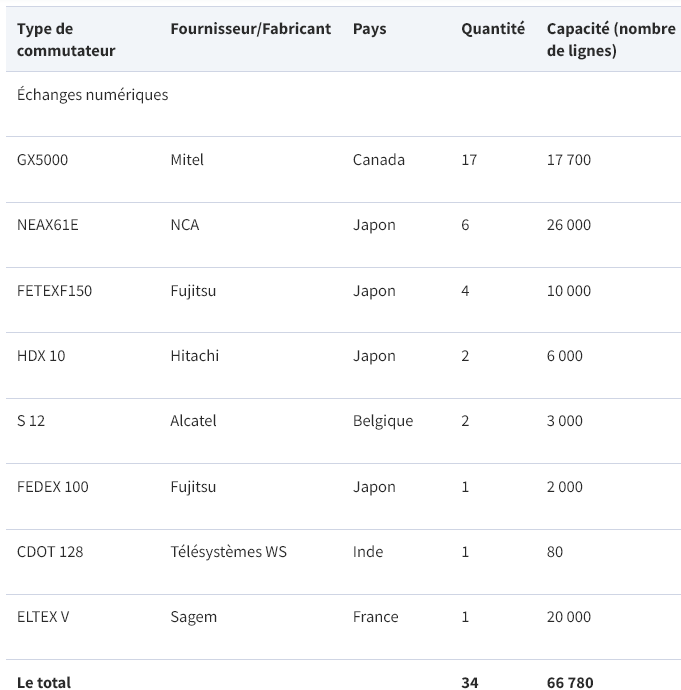Click the Canada country cell

coord(379,160)
